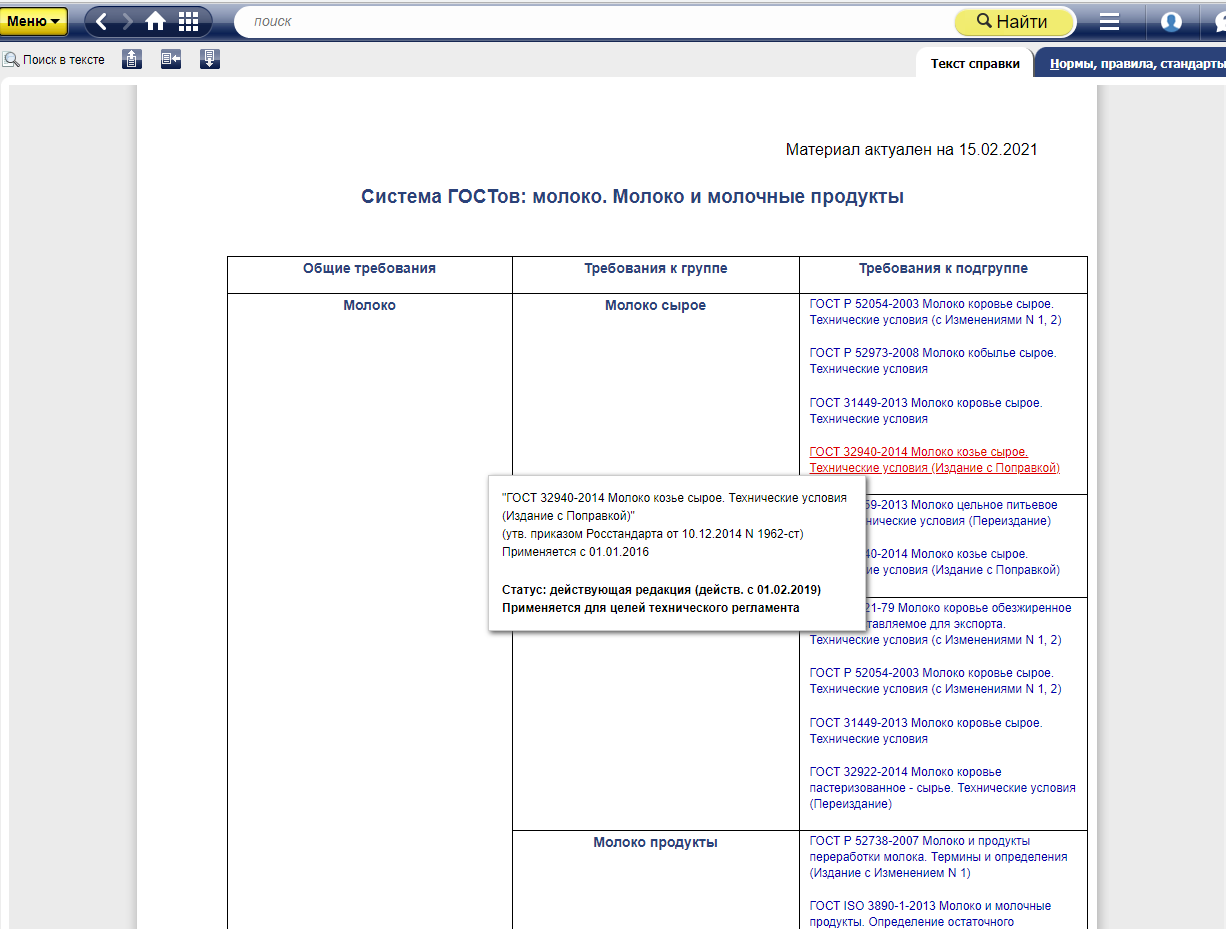Image resolution: width=1226 pixels, height=929 pixels.
Task: Go back using the left arrow
Action: [x=102, y=21]
